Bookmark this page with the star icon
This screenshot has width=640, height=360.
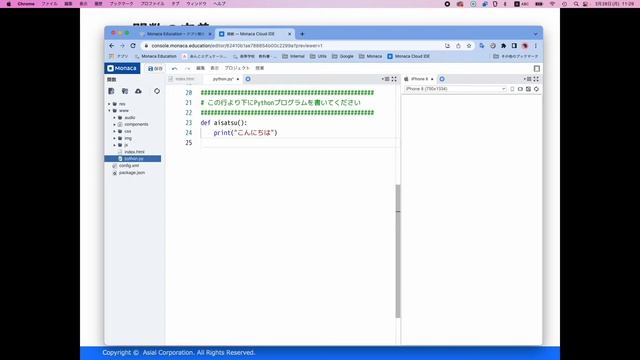469,46
